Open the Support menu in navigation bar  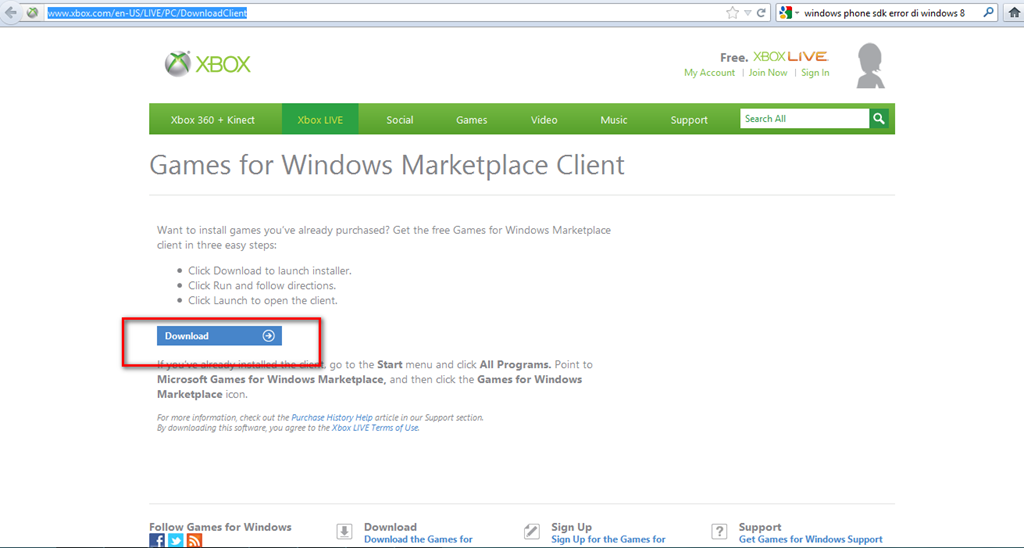689,120
